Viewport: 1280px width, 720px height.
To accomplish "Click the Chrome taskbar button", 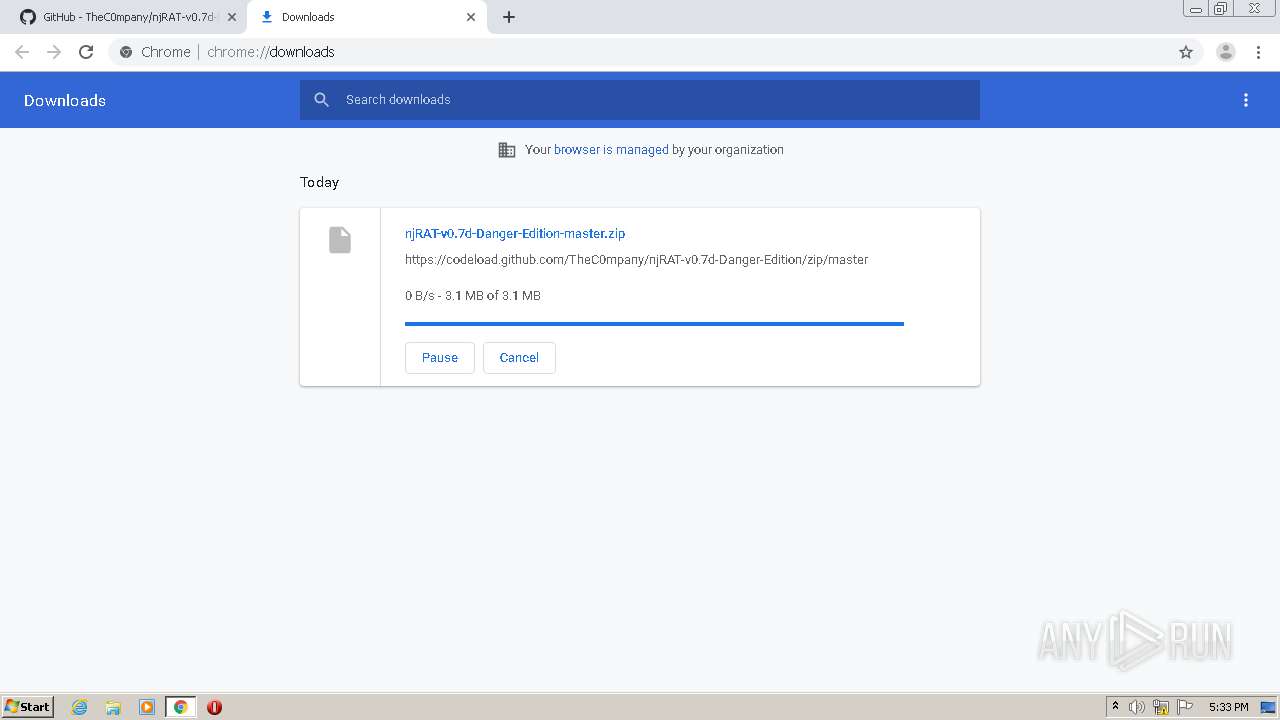I will point(181,707).
